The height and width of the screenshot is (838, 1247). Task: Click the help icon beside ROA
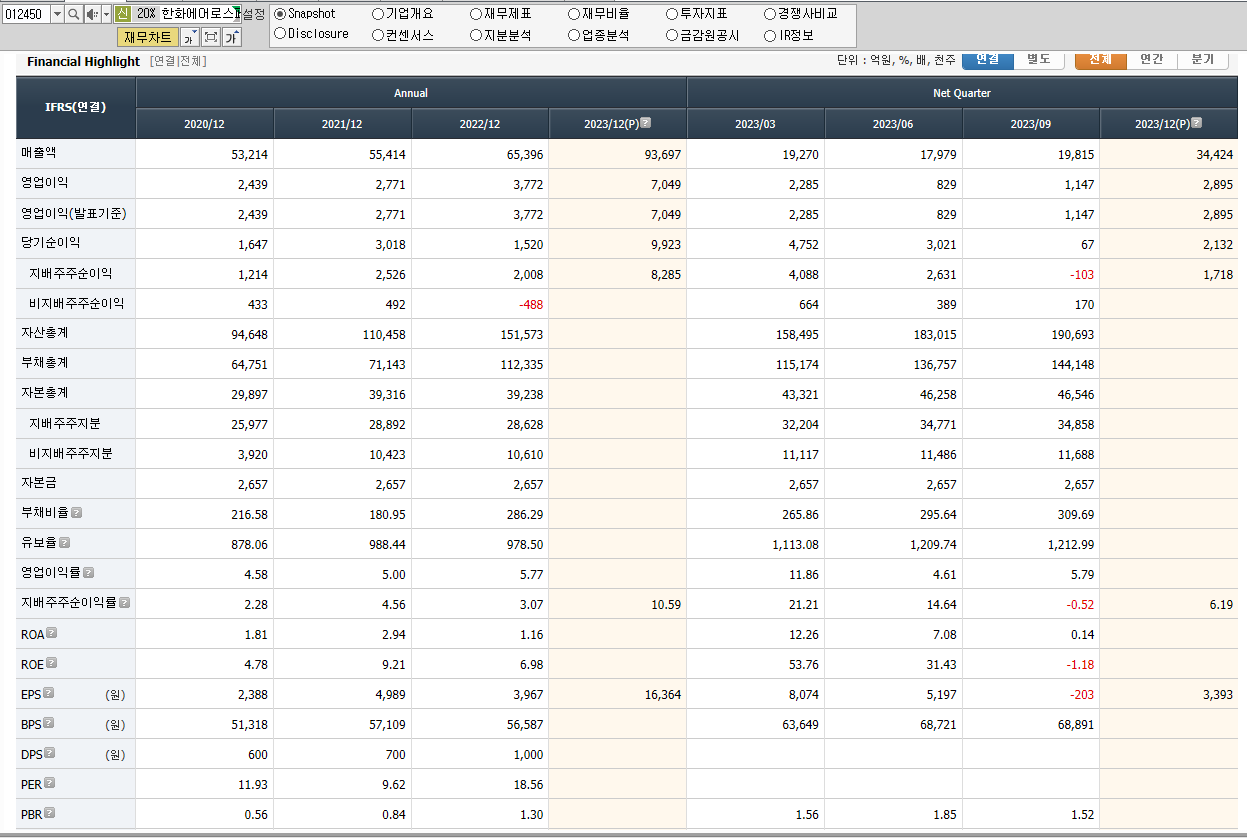(x=53, y=632)
